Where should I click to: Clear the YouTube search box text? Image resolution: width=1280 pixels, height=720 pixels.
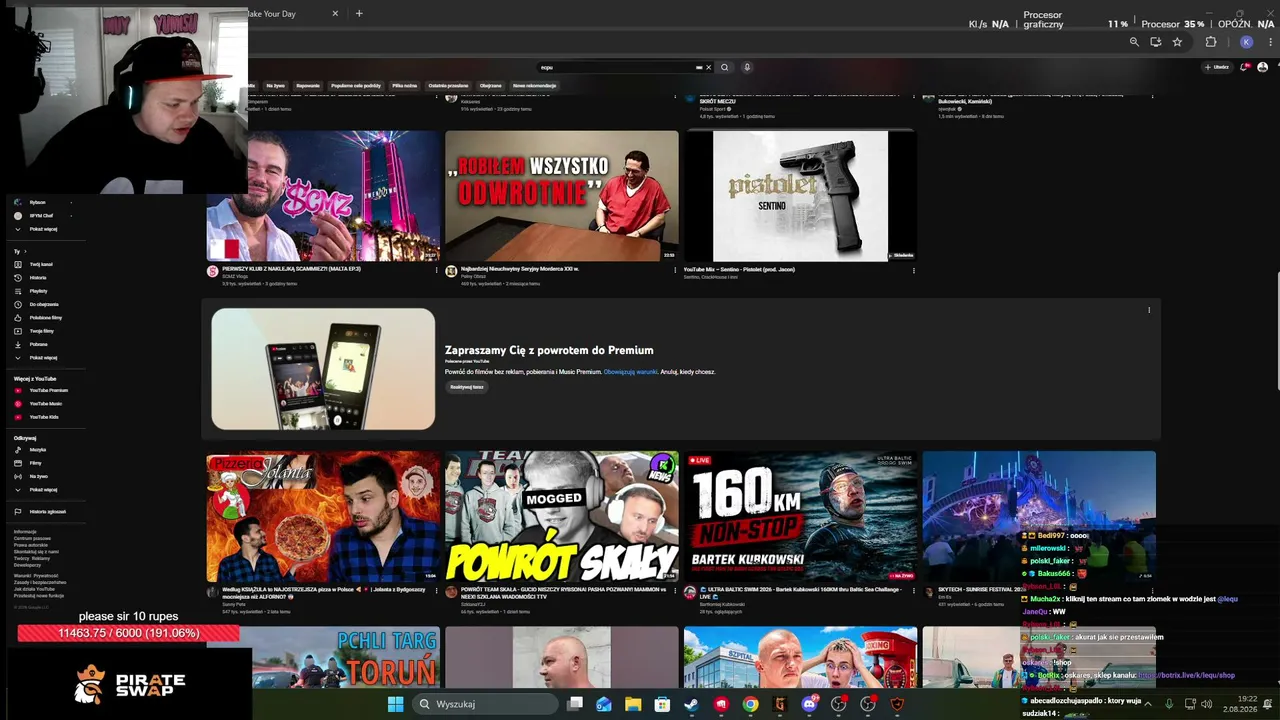click(709, 67)
